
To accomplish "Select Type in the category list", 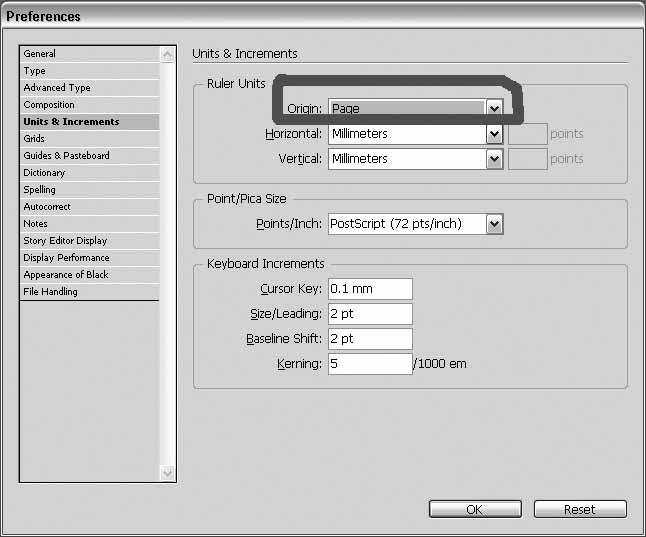I will [89, 71].
